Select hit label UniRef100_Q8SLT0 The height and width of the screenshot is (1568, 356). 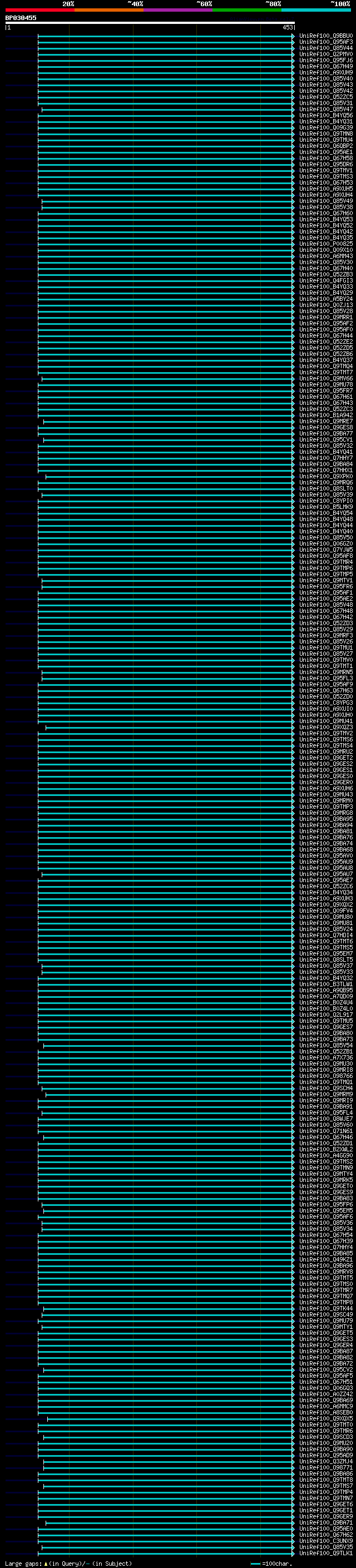[x=326, y=489]
